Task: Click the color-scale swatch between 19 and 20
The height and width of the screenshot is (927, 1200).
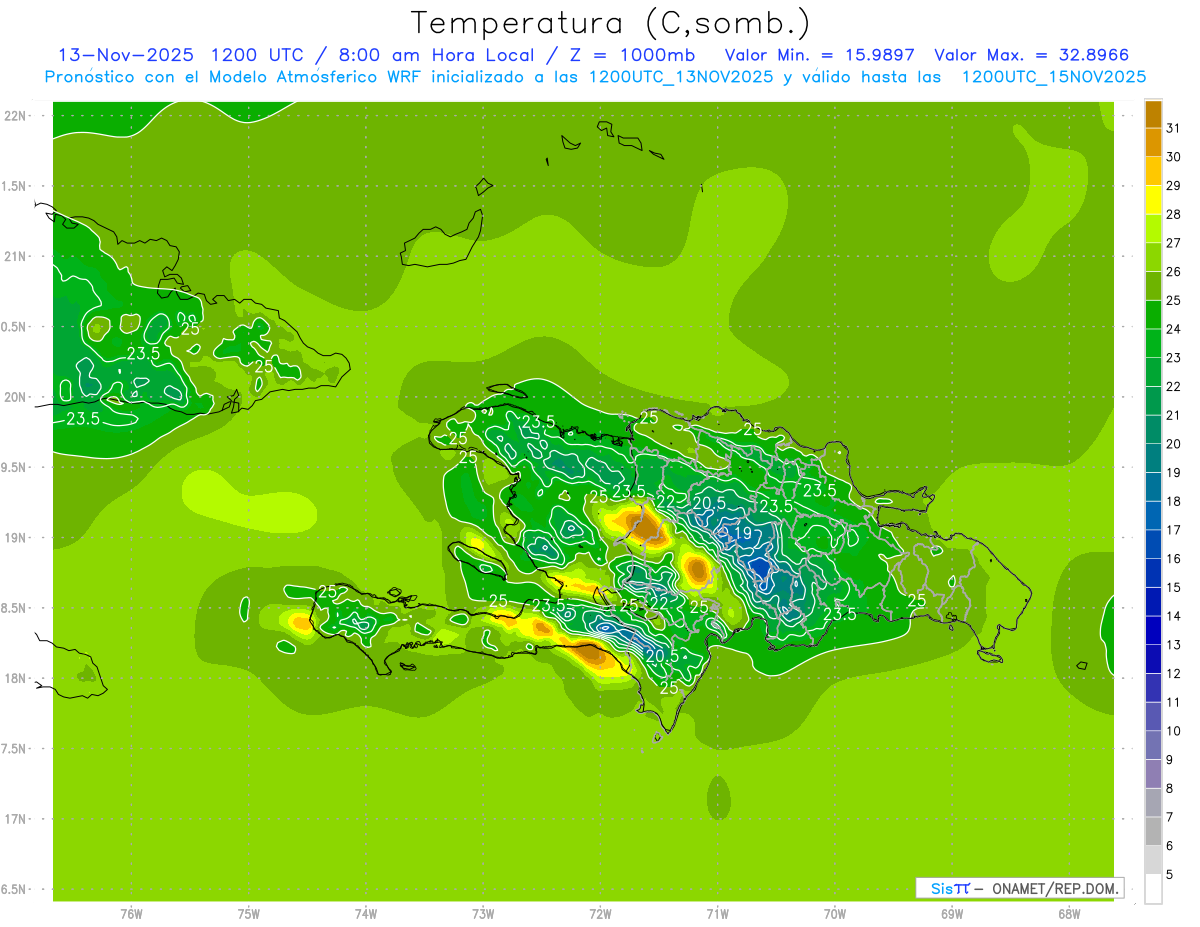Action: coord(1153,458)
